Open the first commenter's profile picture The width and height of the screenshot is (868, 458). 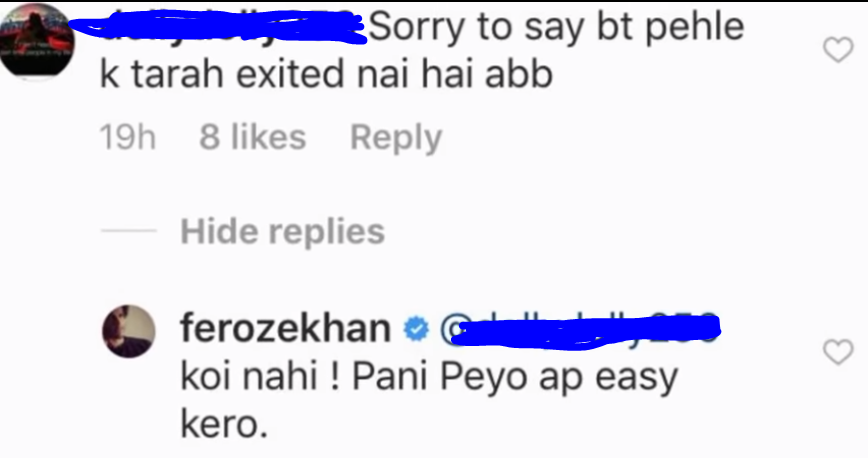37,42
